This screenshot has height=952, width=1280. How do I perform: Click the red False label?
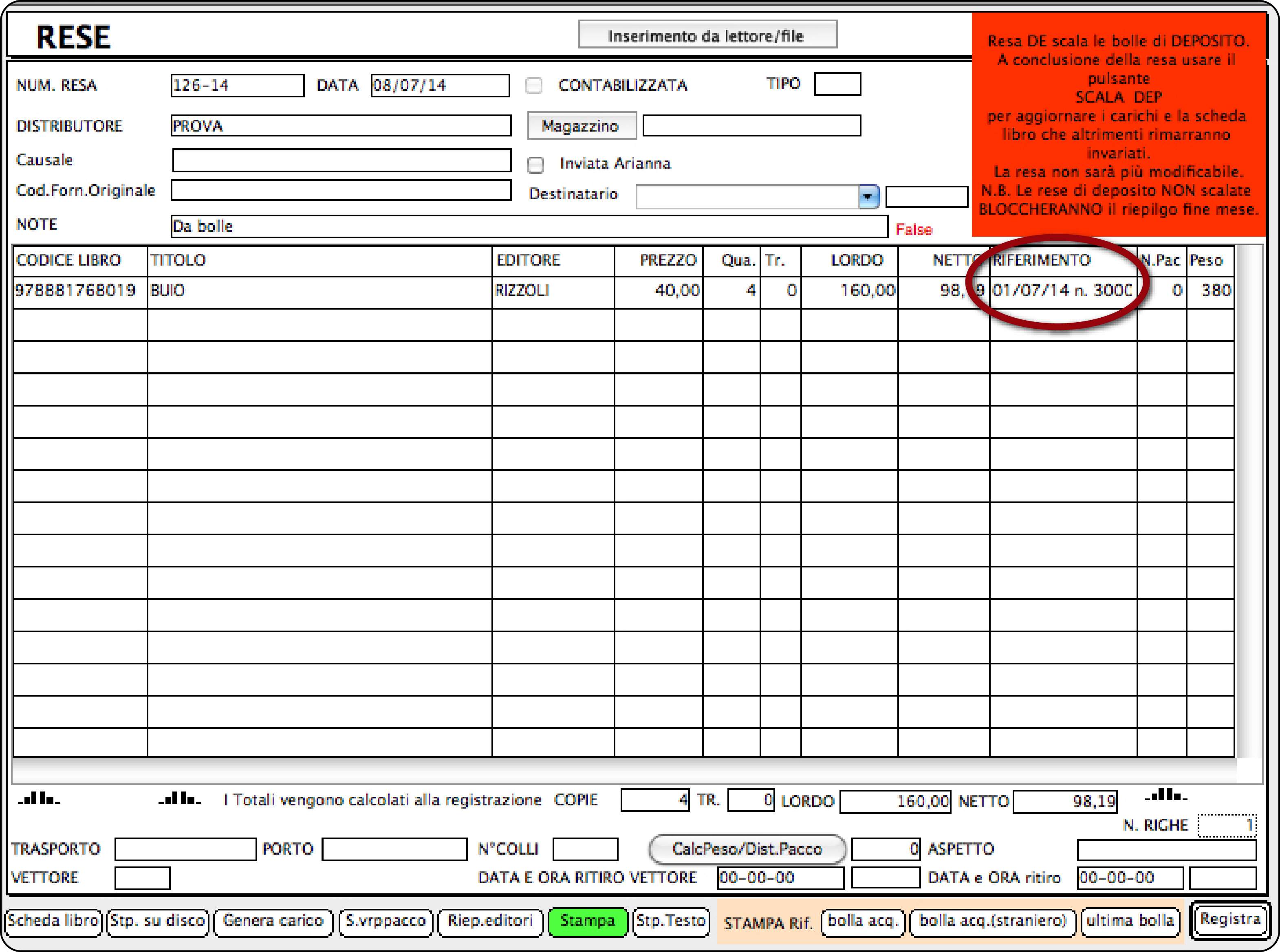coord(914,229)
